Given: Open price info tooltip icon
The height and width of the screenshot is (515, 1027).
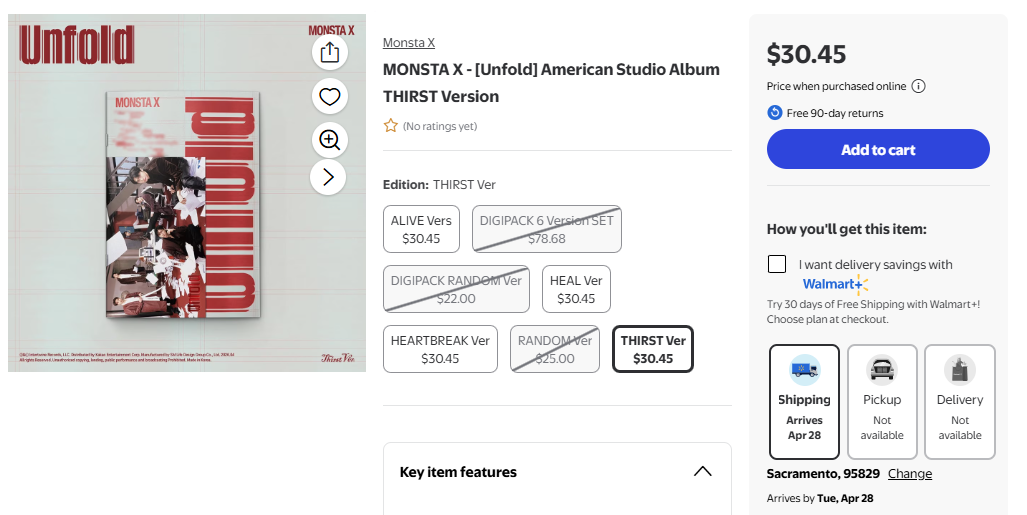Looking at the screenshot, I should pyautogui.click(x=918, y=86).
